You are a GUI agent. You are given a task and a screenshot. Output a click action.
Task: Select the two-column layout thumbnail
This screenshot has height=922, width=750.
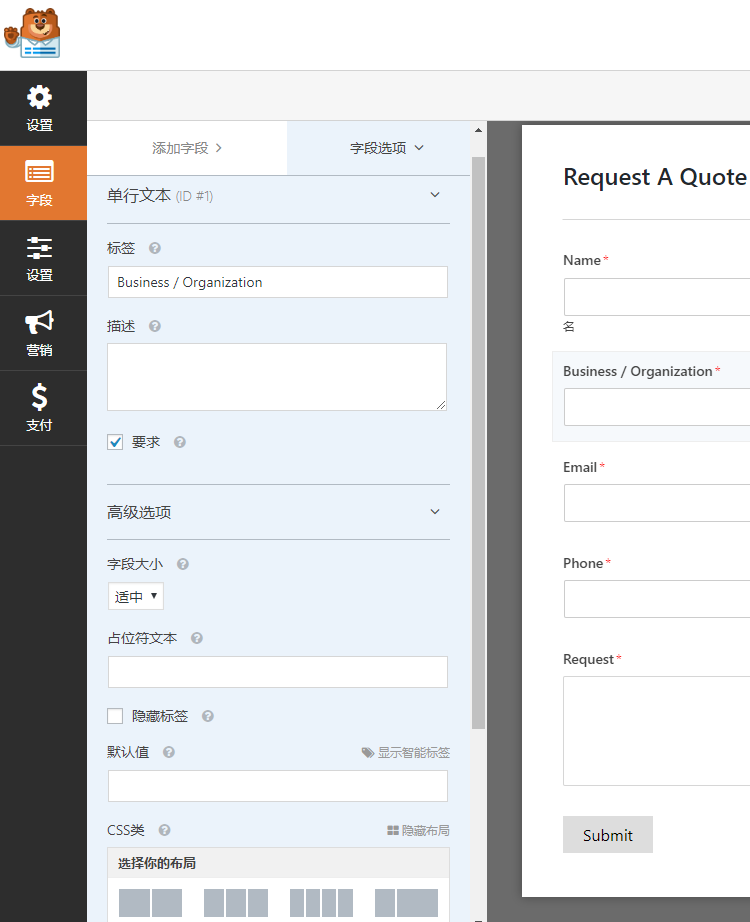pos(150,903)
